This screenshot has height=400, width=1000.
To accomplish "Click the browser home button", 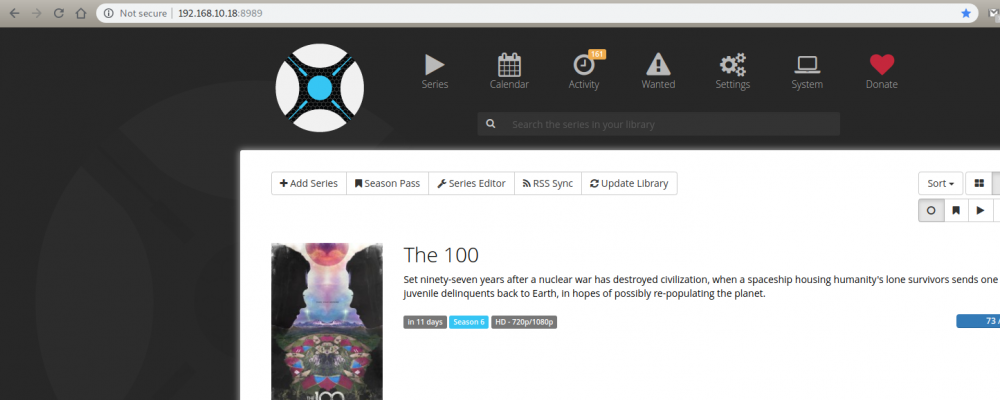I will point(80,13).
